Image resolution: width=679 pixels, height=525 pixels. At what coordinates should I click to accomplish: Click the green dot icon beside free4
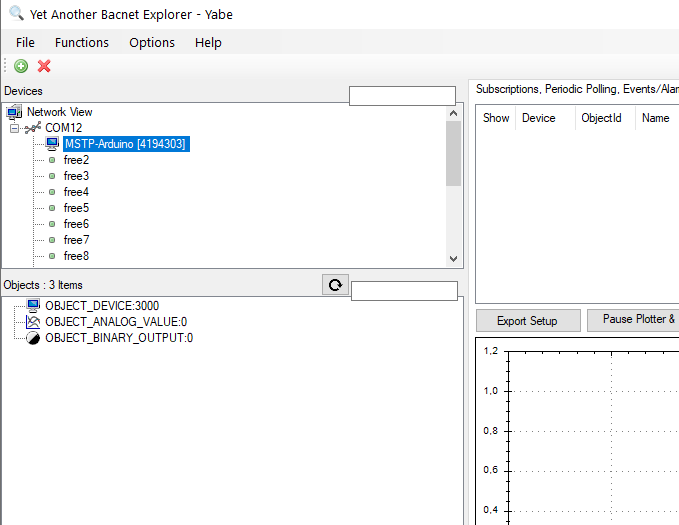pos(52,192)
